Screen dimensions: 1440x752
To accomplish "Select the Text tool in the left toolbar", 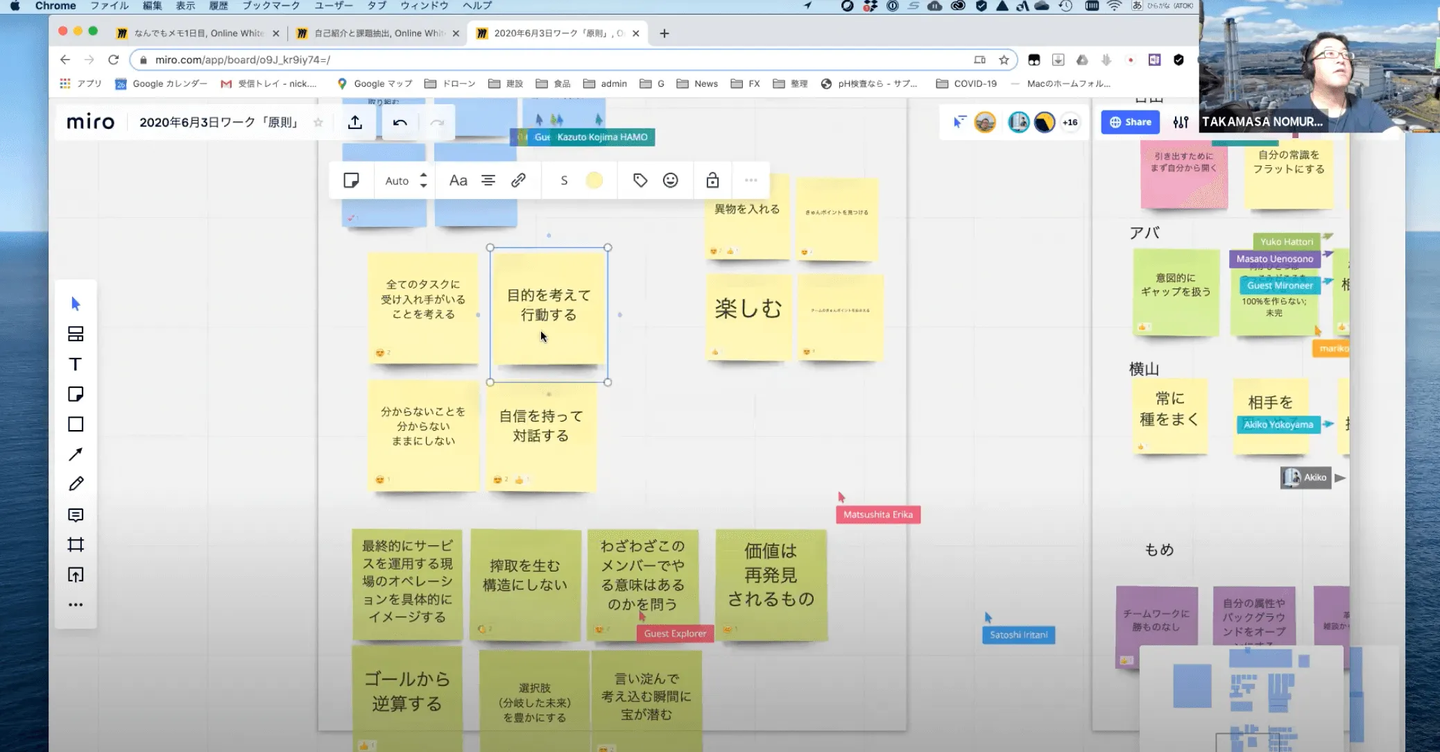I will [75, 364].
